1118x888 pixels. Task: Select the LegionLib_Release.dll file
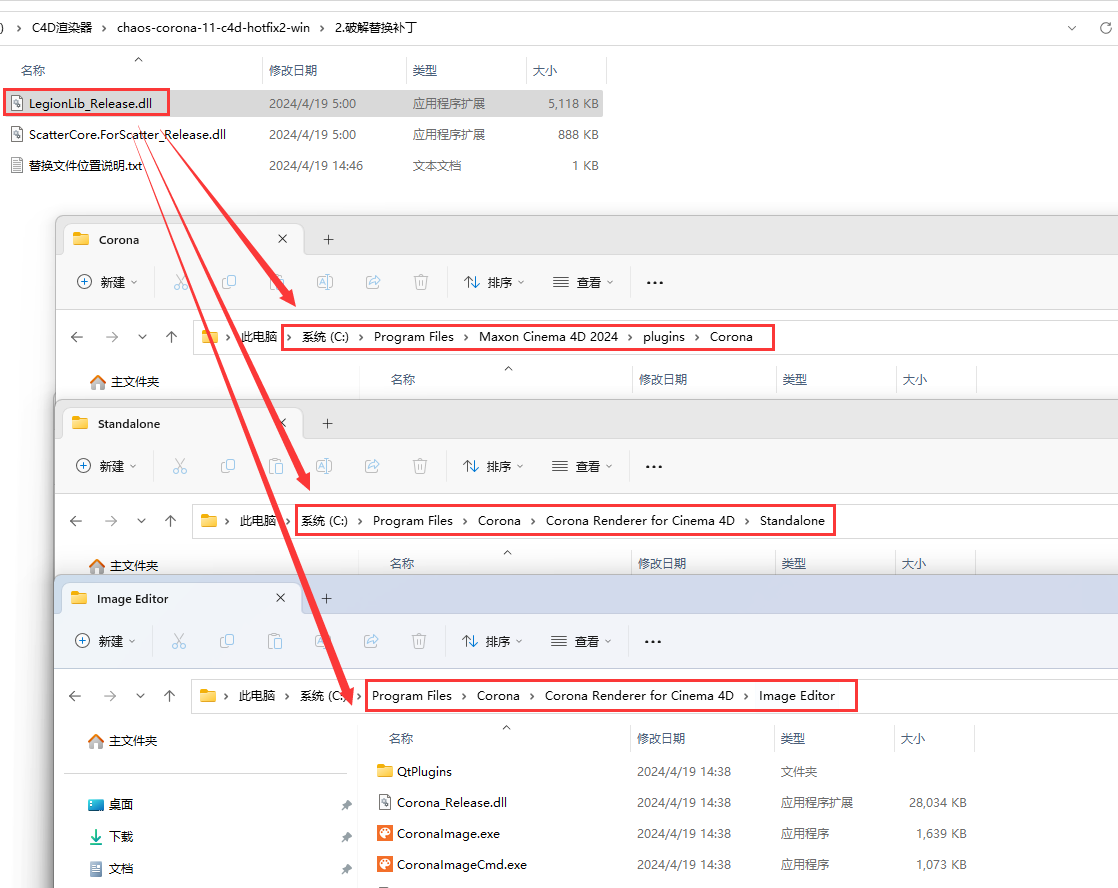point(90,103)
